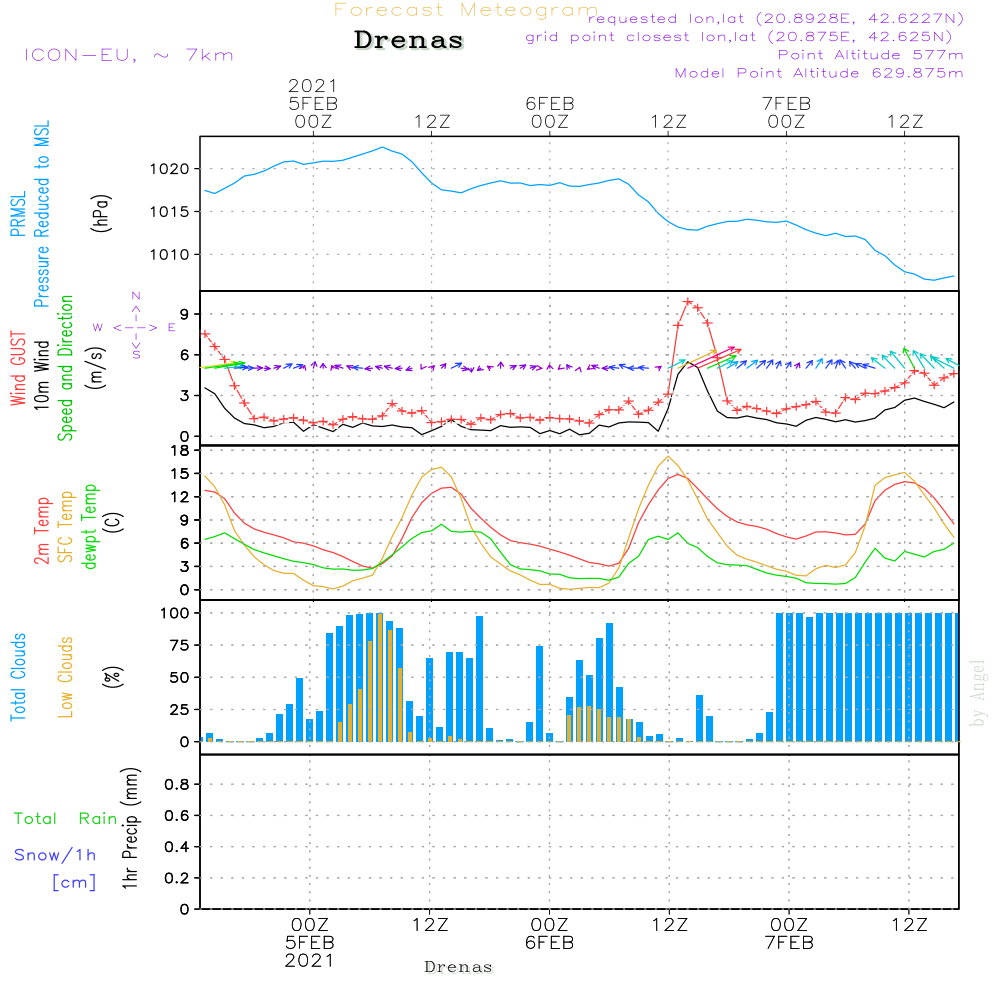Viewport: 1000px width, 1000px height.
Task: Select the blue 'Snow/1h' label
Action: click(55, 855)
